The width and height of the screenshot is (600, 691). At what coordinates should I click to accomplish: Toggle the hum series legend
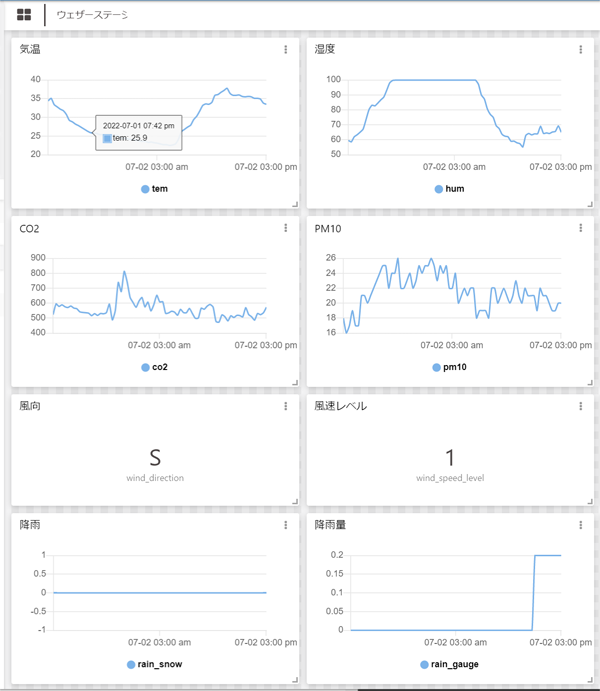[449, 189]
